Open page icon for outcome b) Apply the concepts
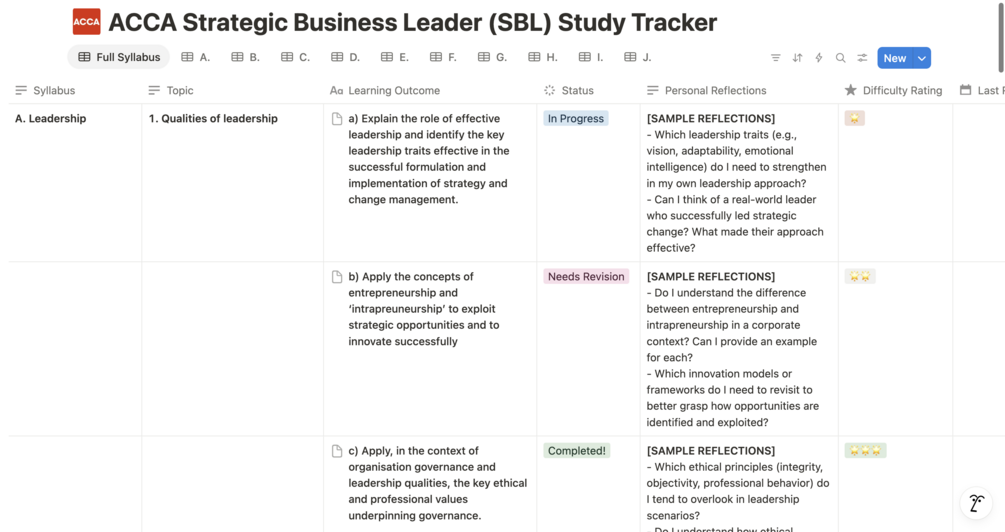The width and height of the screenshot is (1005, 532). click(337, 277)
